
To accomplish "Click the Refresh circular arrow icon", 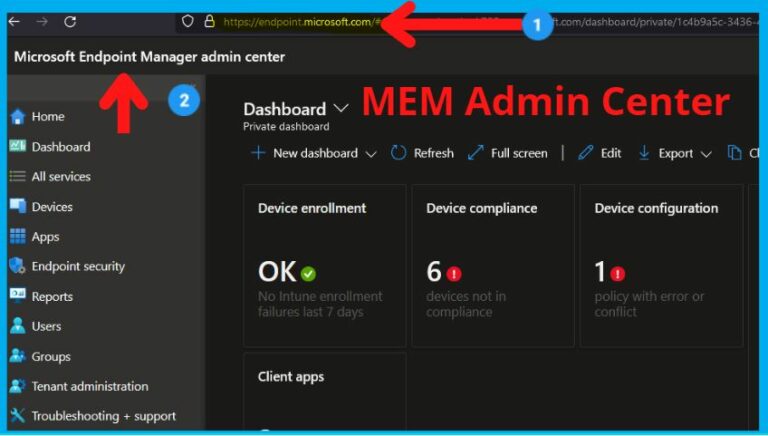I will [398, 153].
